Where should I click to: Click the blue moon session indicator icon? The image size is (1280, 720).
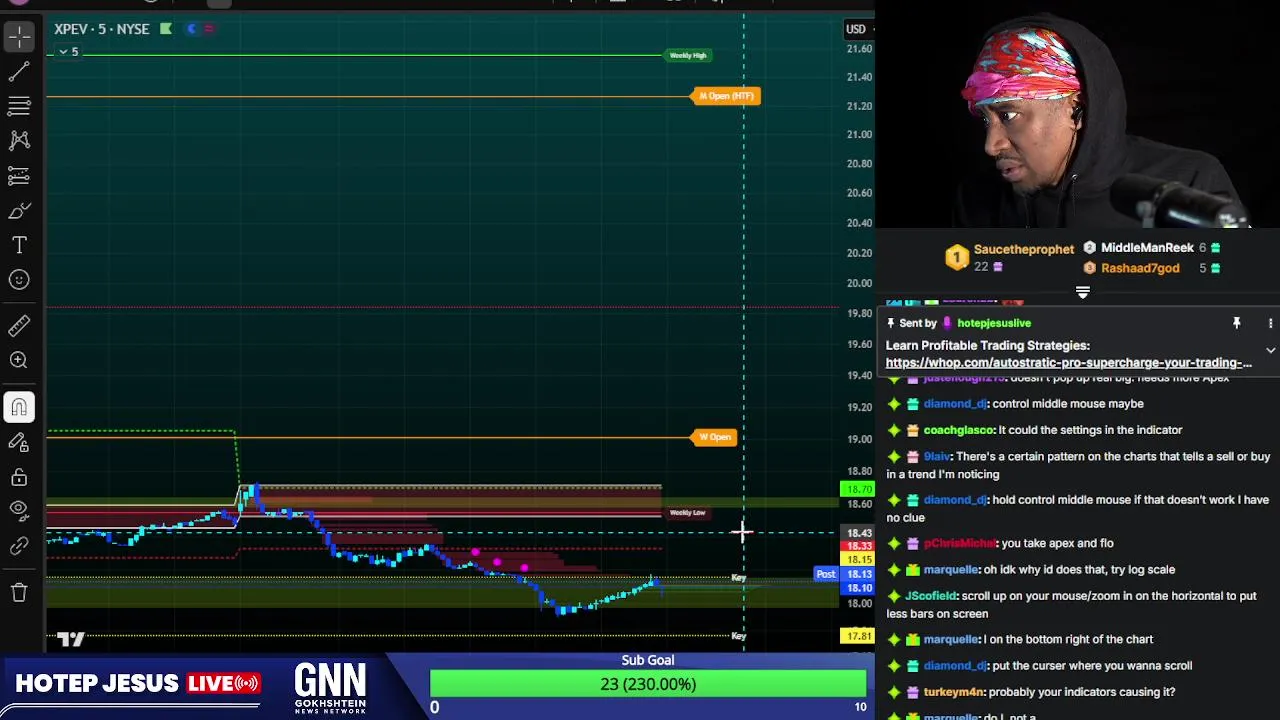[x=191, y=29]
